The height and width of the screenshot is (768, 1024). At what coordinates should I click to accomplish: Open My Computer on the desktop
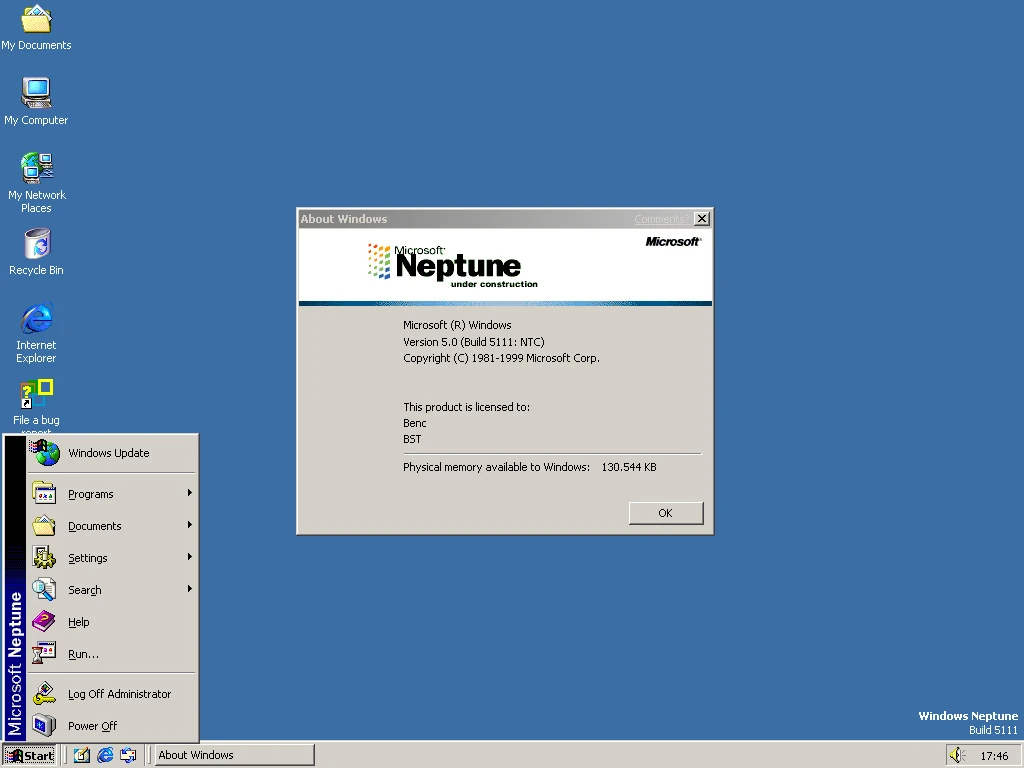click(x=36, y=97)
